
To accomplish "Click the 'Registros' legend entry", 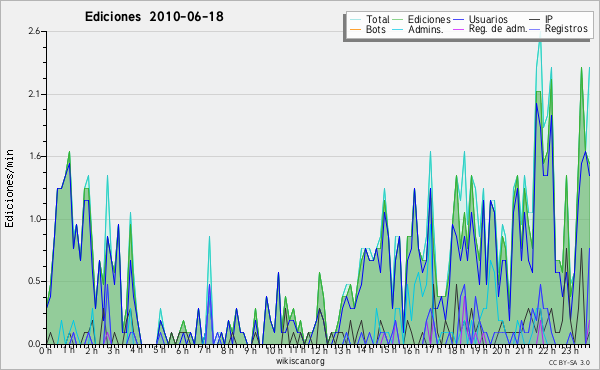I will pyautogui.click(x=566, y=29).
